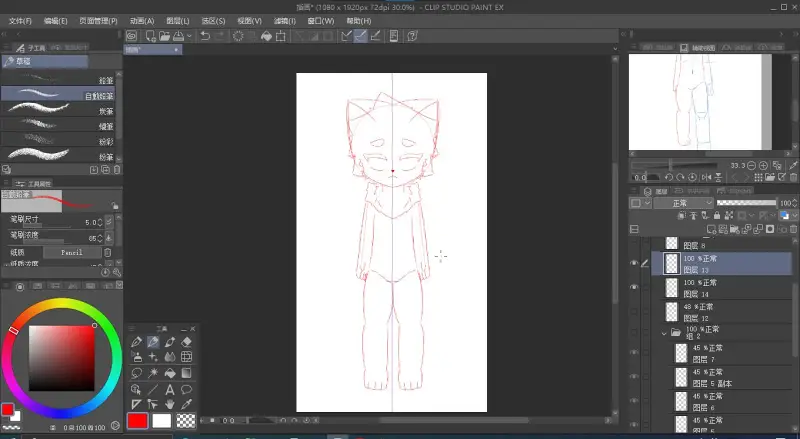This screenshot has width=800, height=439.
Task: Toggle layer lock padlock icon
Action: click(717, 216)
